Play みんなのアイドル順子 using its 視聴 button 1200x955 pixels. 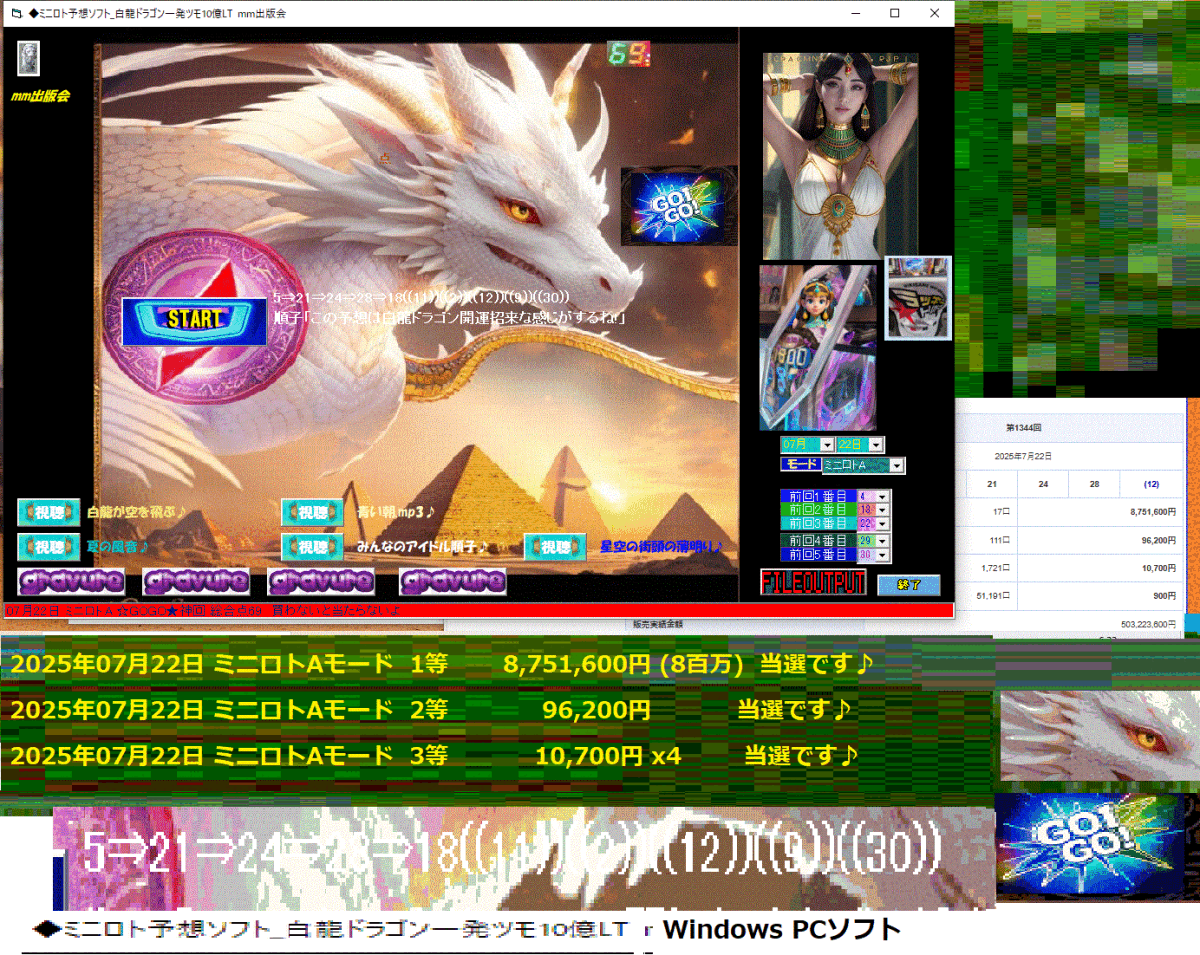pyautogui.click(x=312, y=546)
